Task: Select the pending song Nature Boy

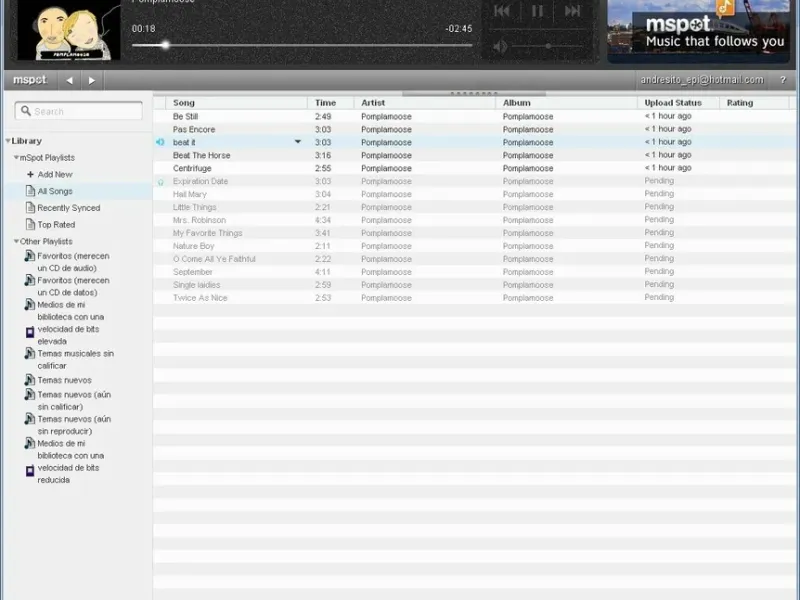Action: 193,246
